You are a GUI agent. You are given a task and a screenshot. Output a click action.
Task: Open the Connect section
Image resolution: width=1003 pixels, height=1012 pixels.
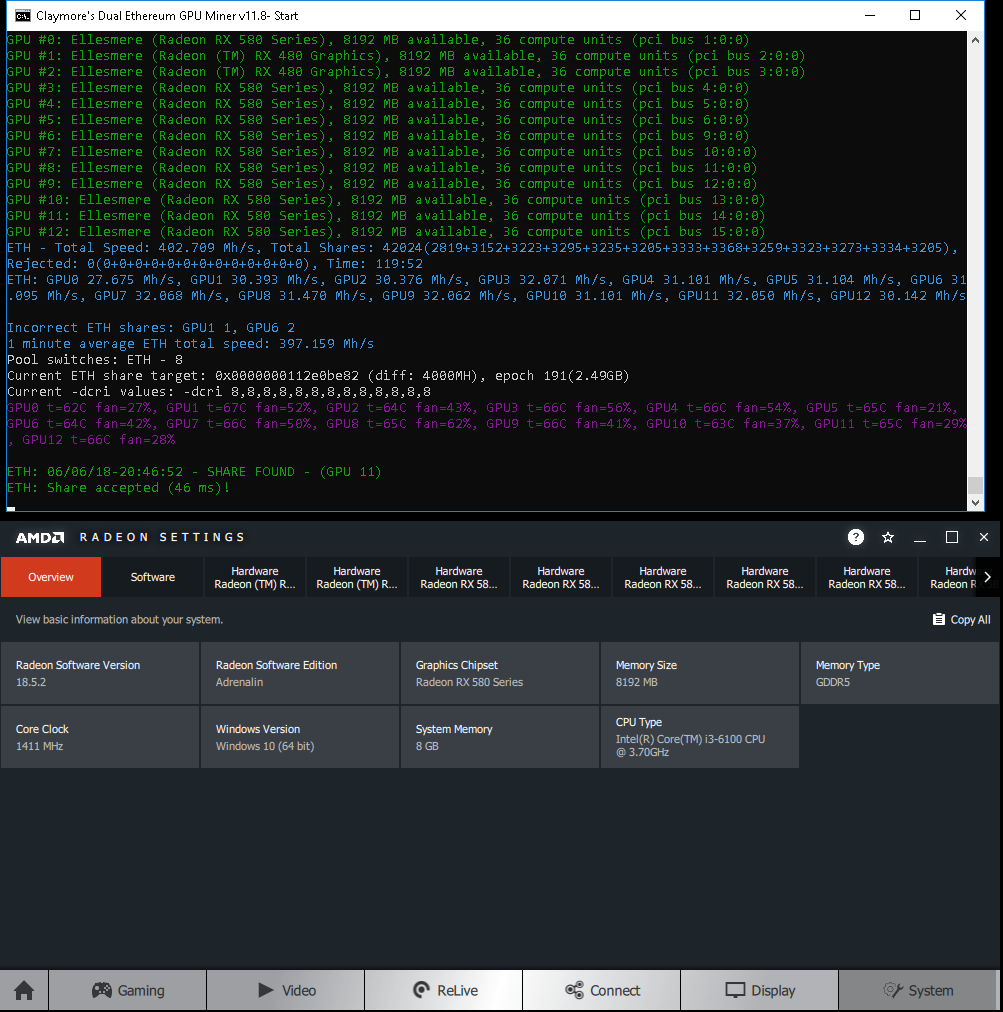[x=602, y=990]
